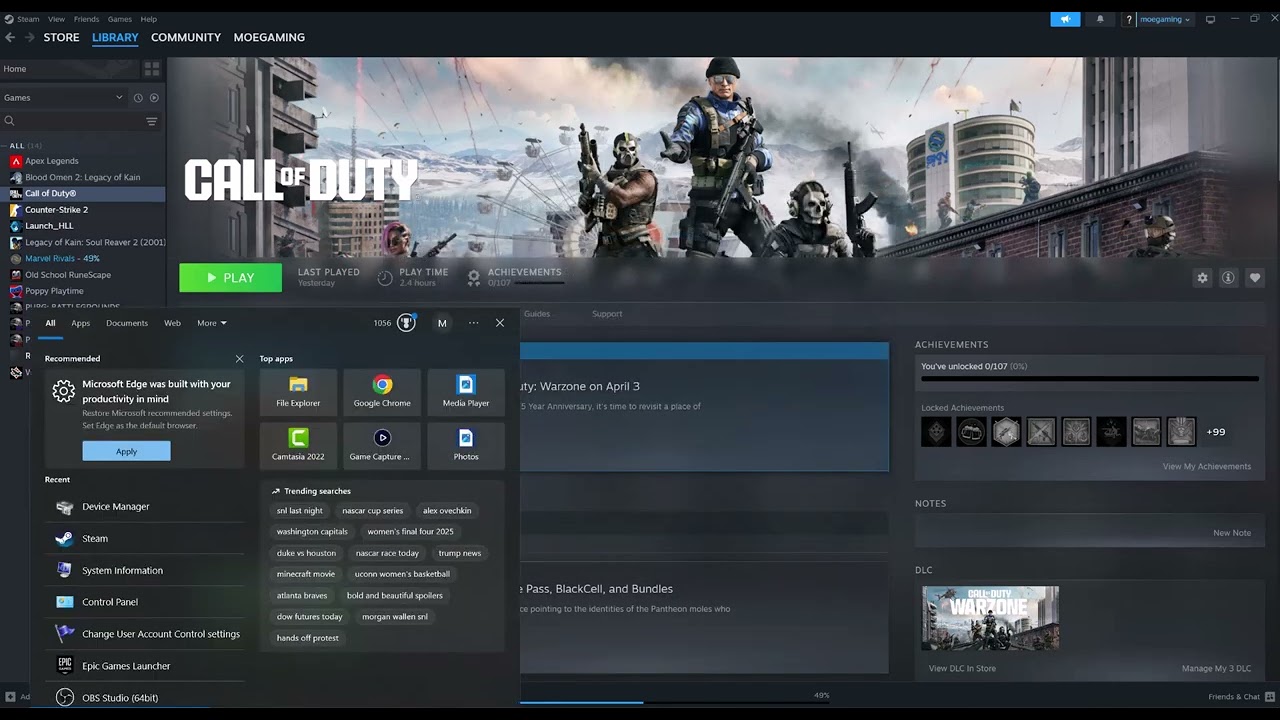
Task: Toggle ready-to-play filter icon
Action: click(x=154, y=97)
